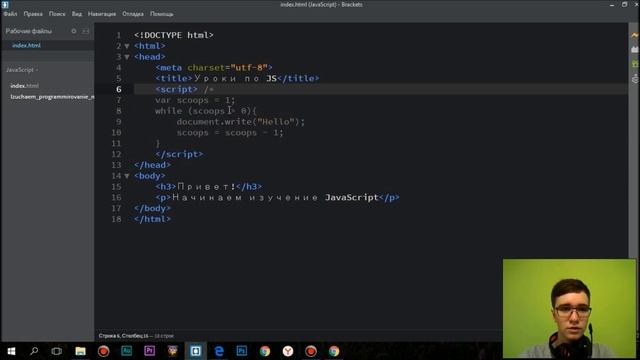This screenshot has width=640, height=360.
Task: Click the opening <script> tag on line 6
Action: (176, 89)
